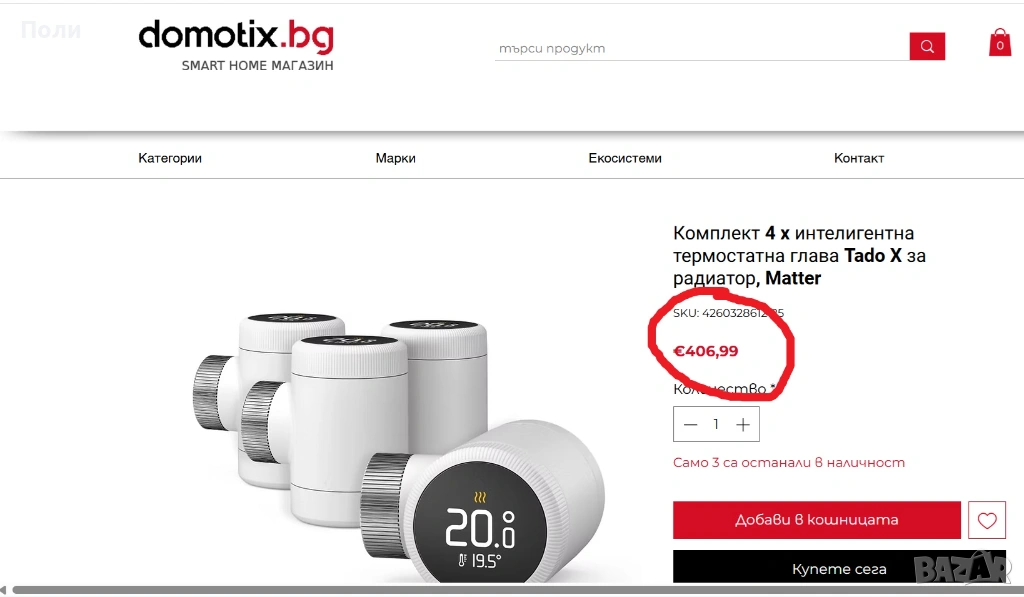Viewport: 1024px width, 597px height.
Task: Click the red search magnifier icon
Action: tap(927, 46)
